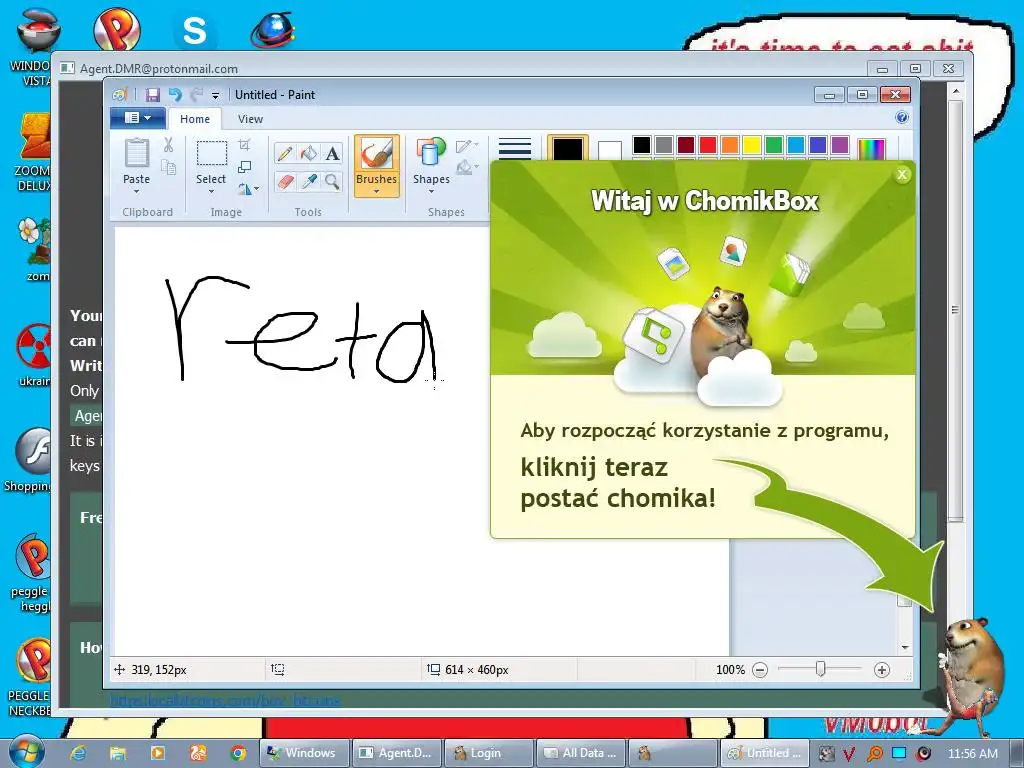Open Google Chrome from the taskbar

238,753
